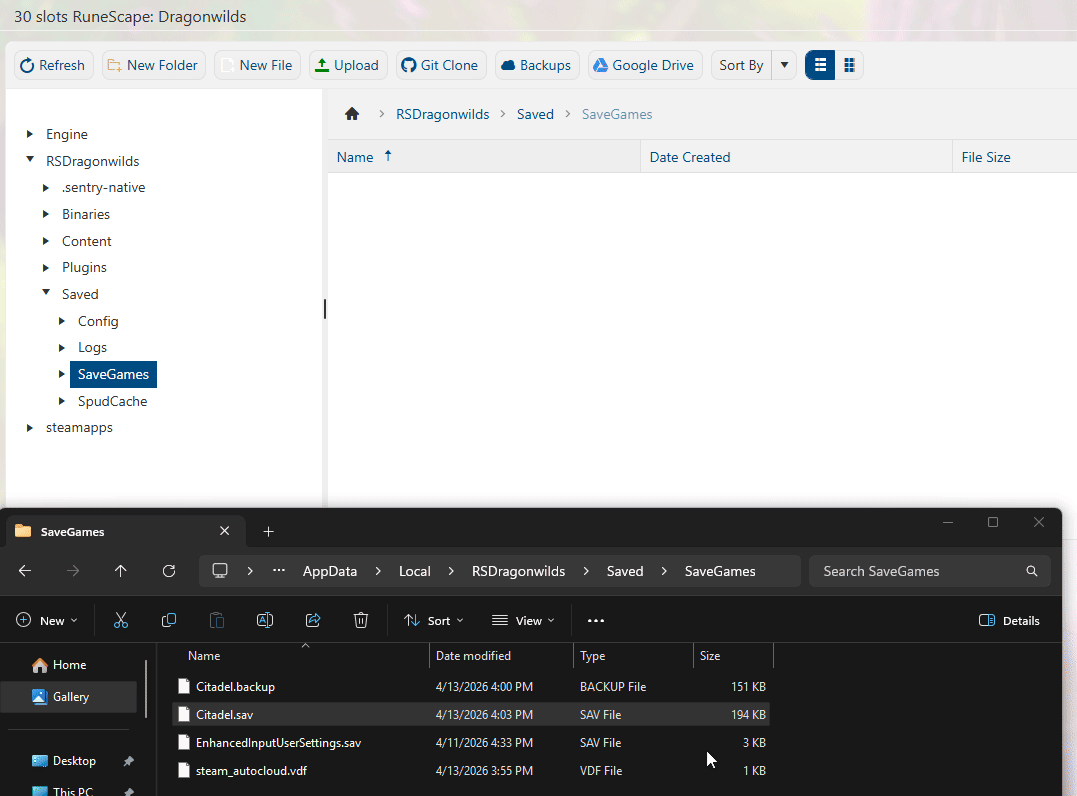
Task: Click the Explorer delete trash icon
Action: 361,621
